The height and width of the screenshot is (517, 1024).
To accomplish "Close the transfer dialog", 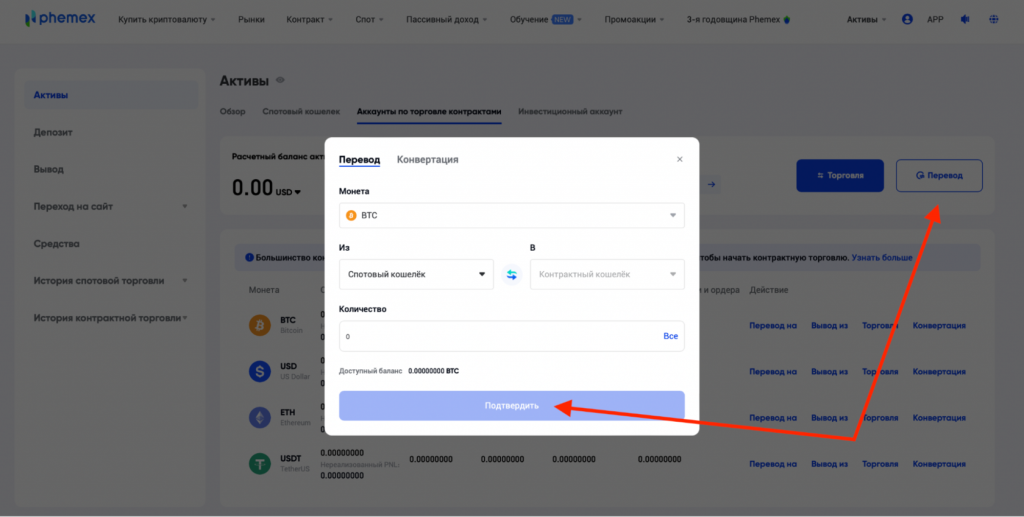I will pos(679,159).
